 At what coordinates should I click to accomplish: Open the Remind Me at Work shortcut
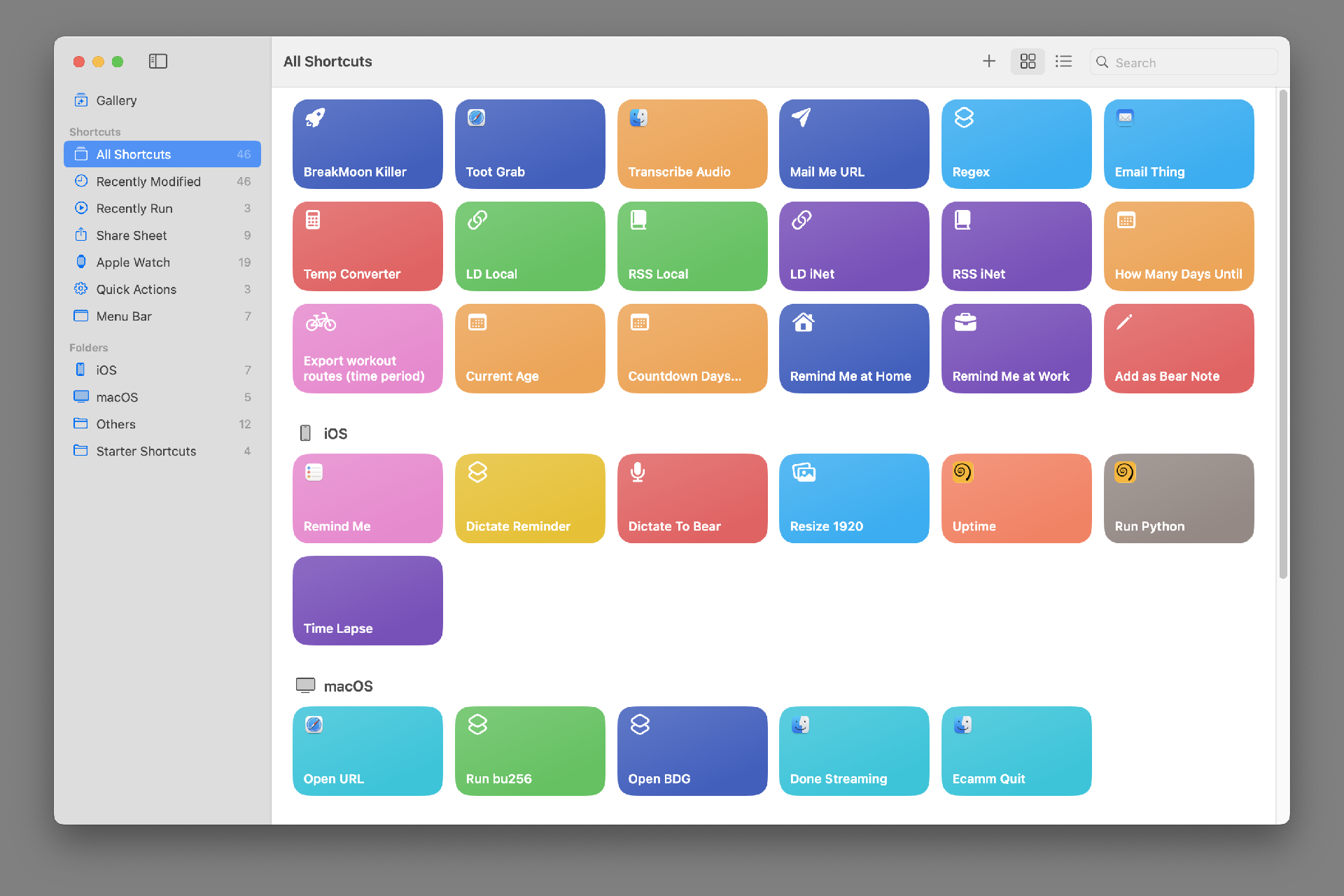tap(1016, 348)
